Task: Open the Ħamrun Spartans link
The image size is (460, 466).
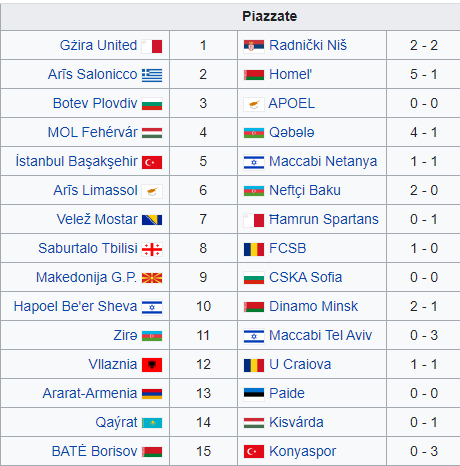Action: click(x=324, y=219)
